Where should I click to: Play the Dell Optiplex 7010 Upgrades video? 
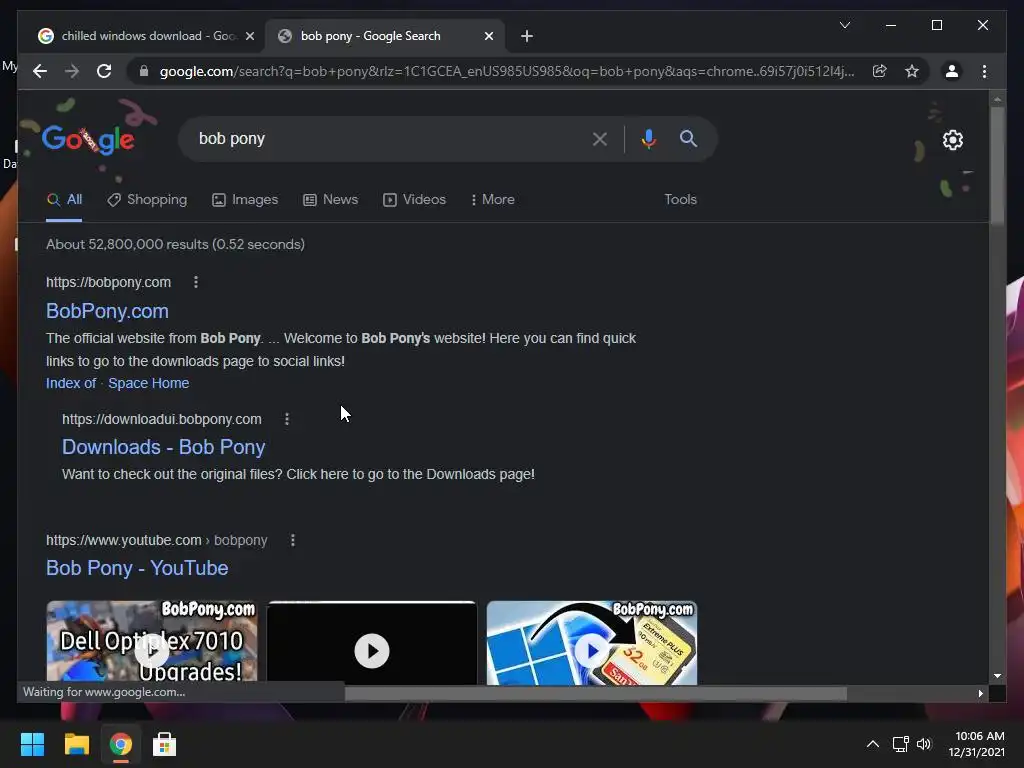tap(152, 642)
